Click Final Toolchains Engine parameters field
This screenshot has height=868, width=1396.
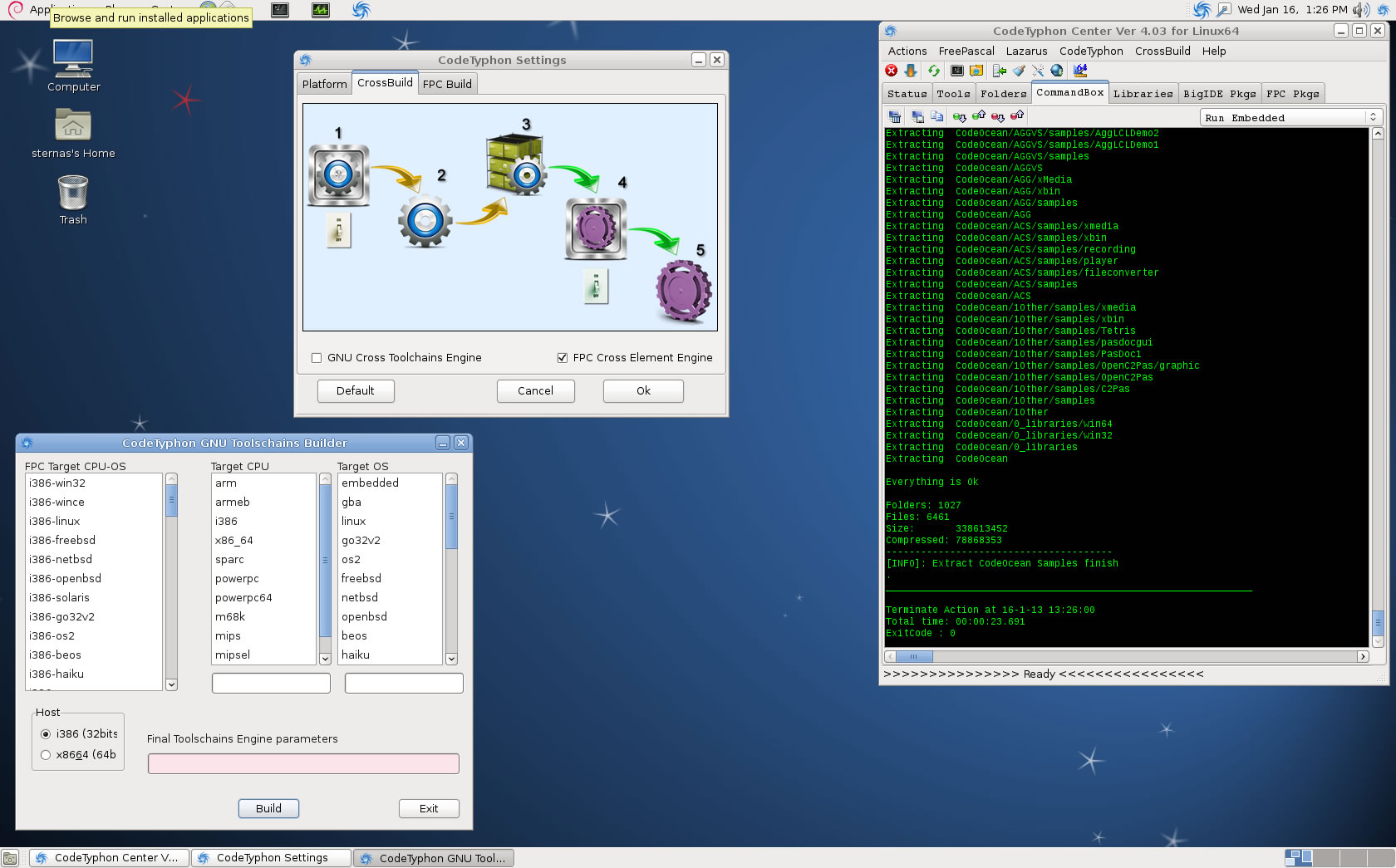pyautogui.click(x=303, y=764)
